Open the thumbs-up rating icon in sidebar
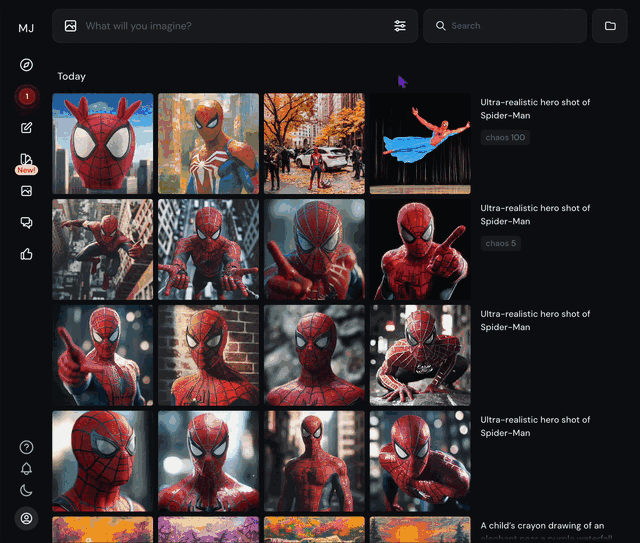 [27, 254]
